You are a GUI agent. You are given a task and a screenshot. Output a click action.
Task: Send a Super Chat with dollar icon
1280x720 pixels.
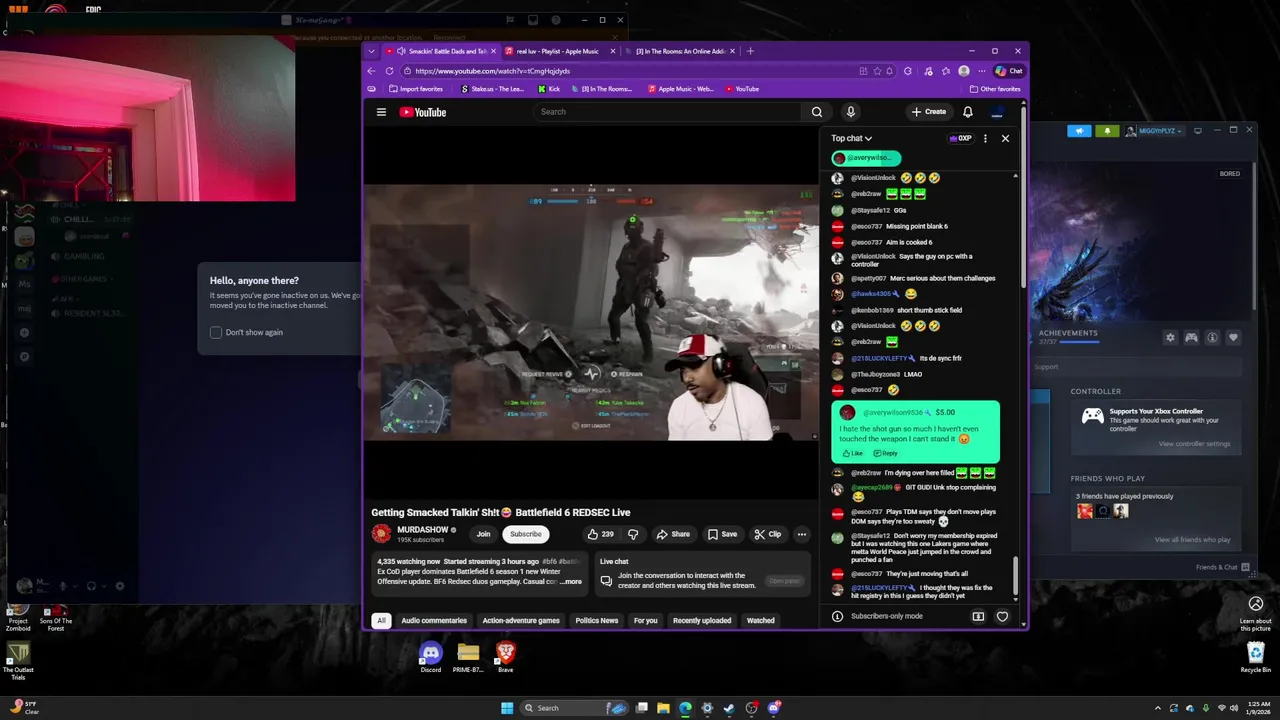pyautogui.click(x=978, y=616)
